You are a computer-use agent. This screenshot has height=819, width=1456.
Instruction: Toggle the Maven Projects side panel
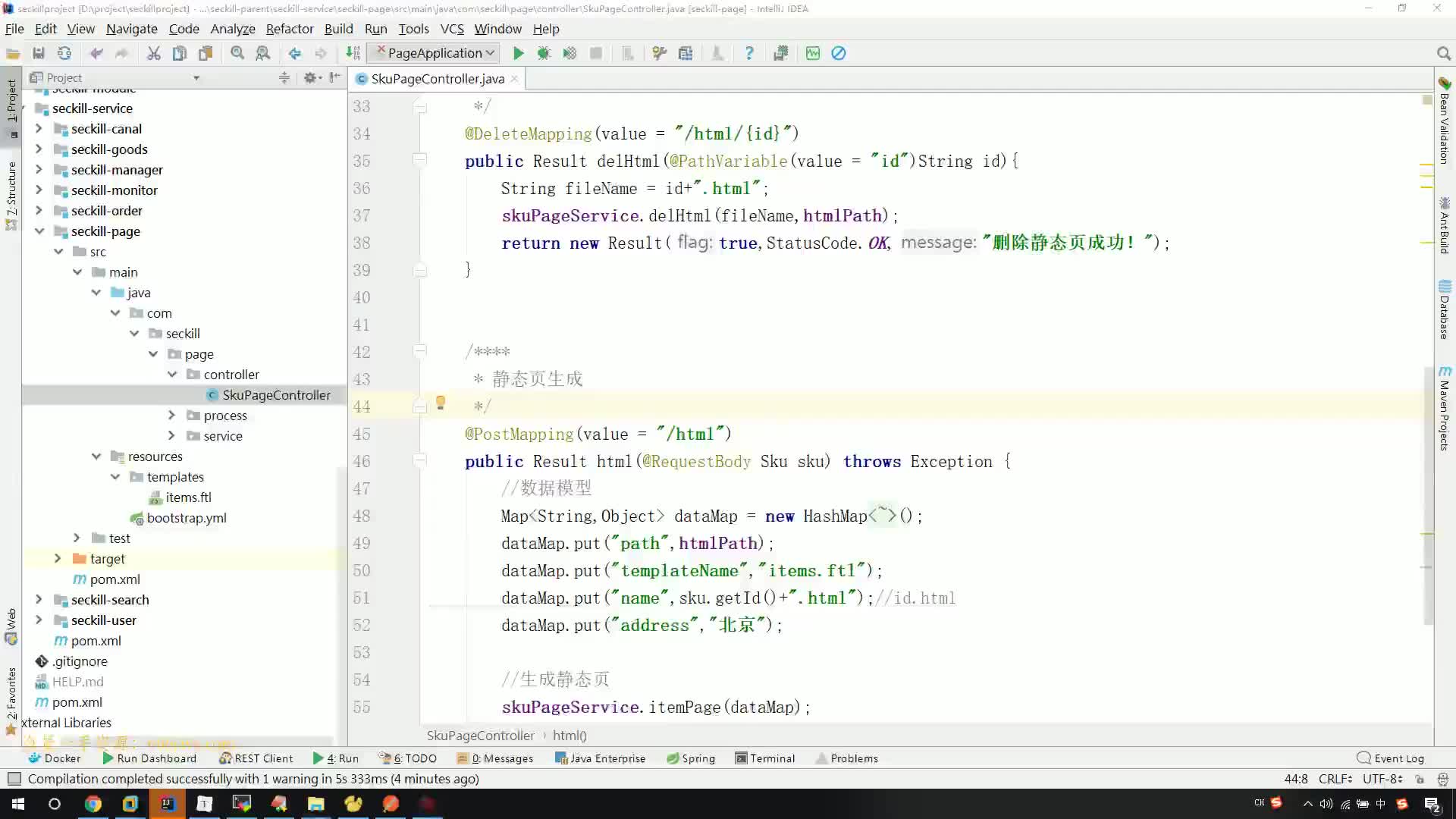tap(1445, 408)
